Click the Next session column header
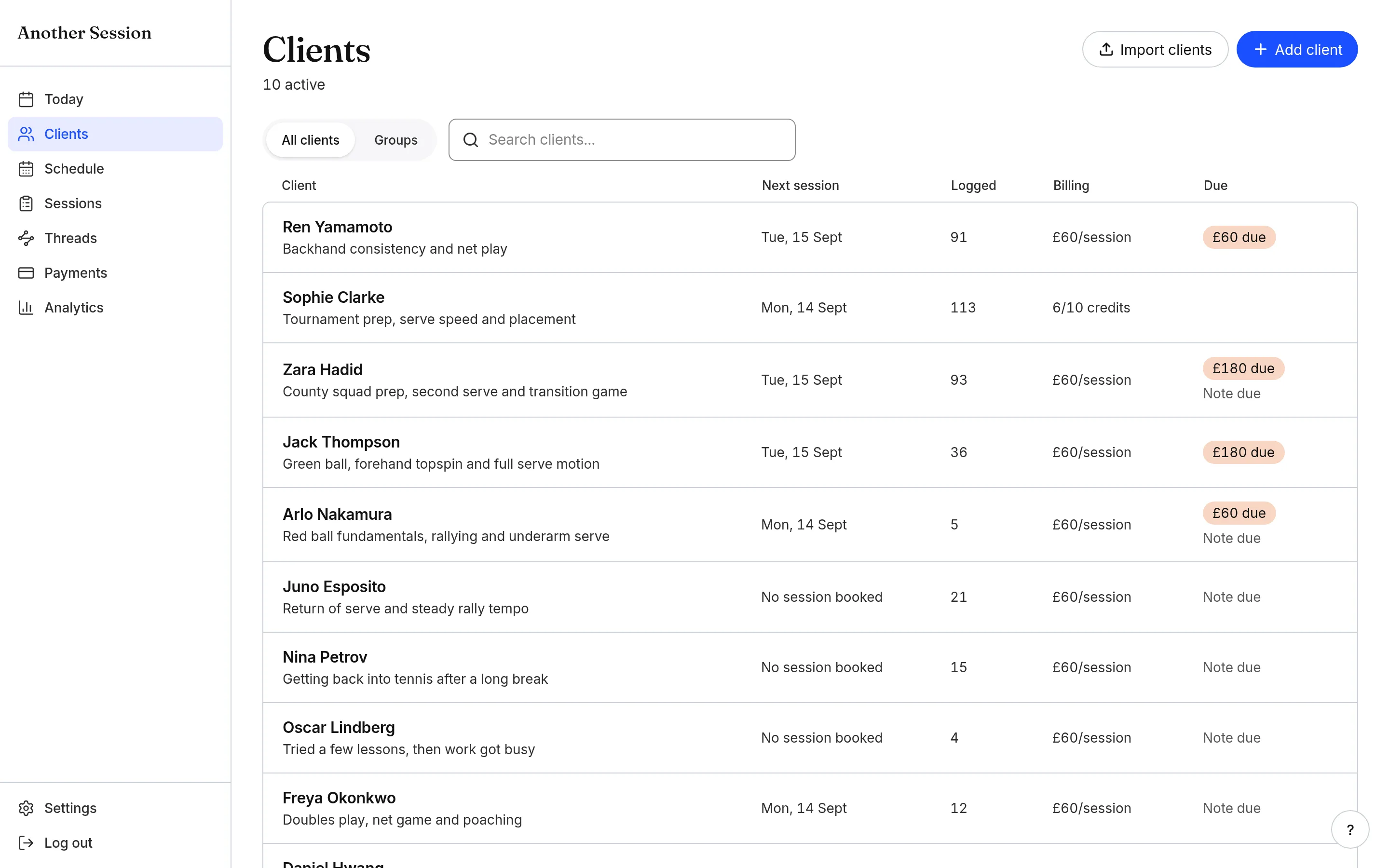The width and height of the screenshot is (1389, 868). 800,186
